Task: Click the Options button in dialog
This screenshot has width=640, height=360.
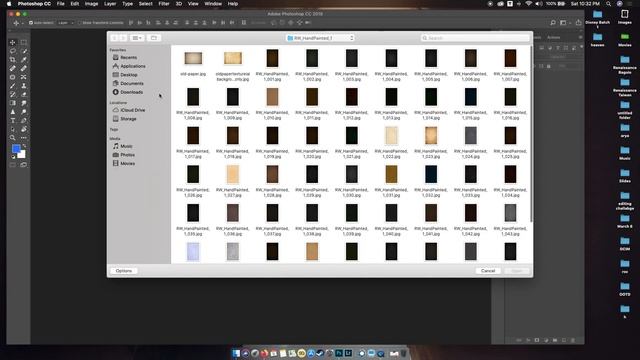Action: (x=124, y=271)
